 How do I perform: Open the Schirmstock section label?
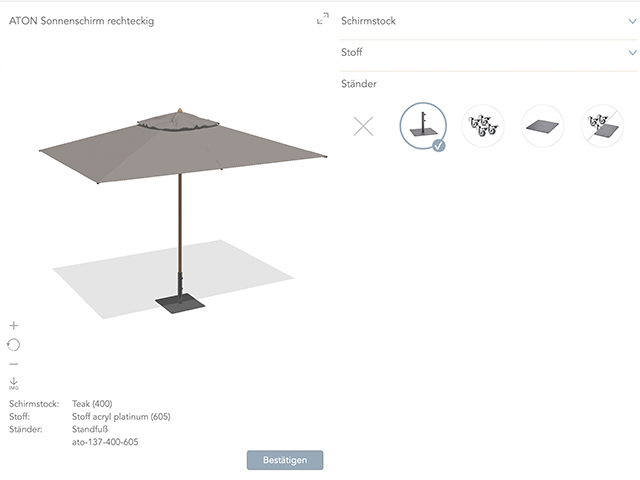coord(368,20)
